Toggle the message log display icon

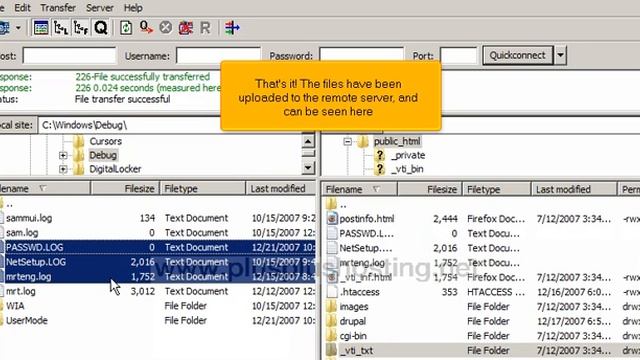pos(41,28)
